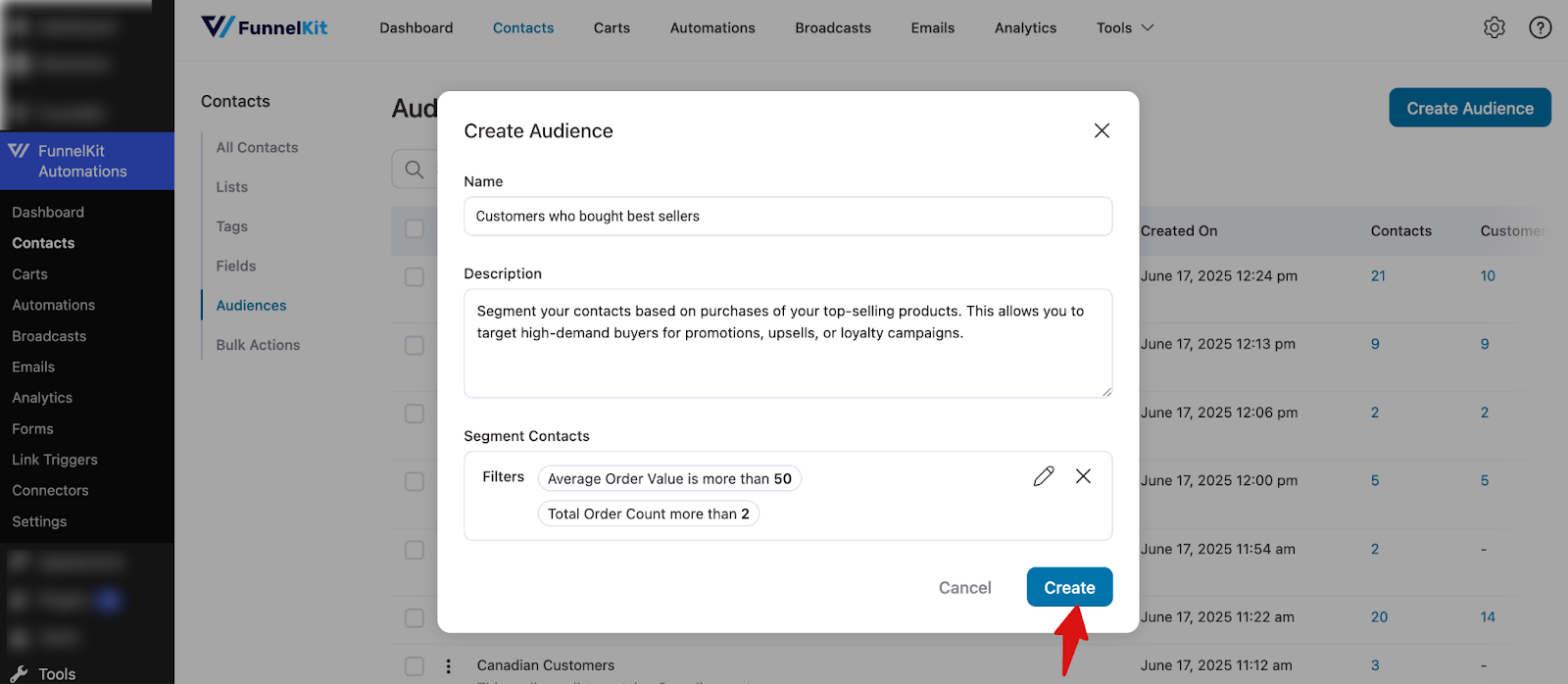Image resolution: width=1568 pixels, height=684 pixels.
Task: Close the Create Audience dialog
Action: click(x=1102, y=130)
